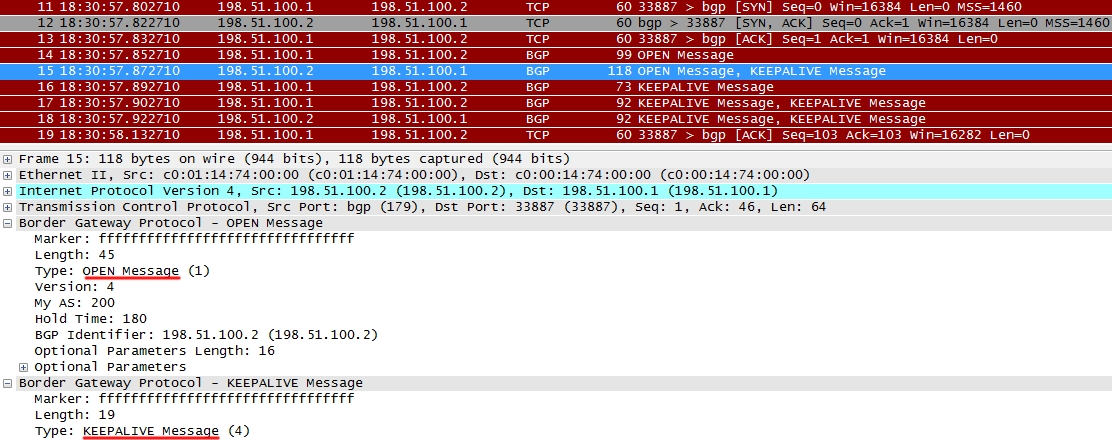Select packet 16, the 73-byte KEEPALIVE Message
The image size is (1112, 440).
coord(500,87)
